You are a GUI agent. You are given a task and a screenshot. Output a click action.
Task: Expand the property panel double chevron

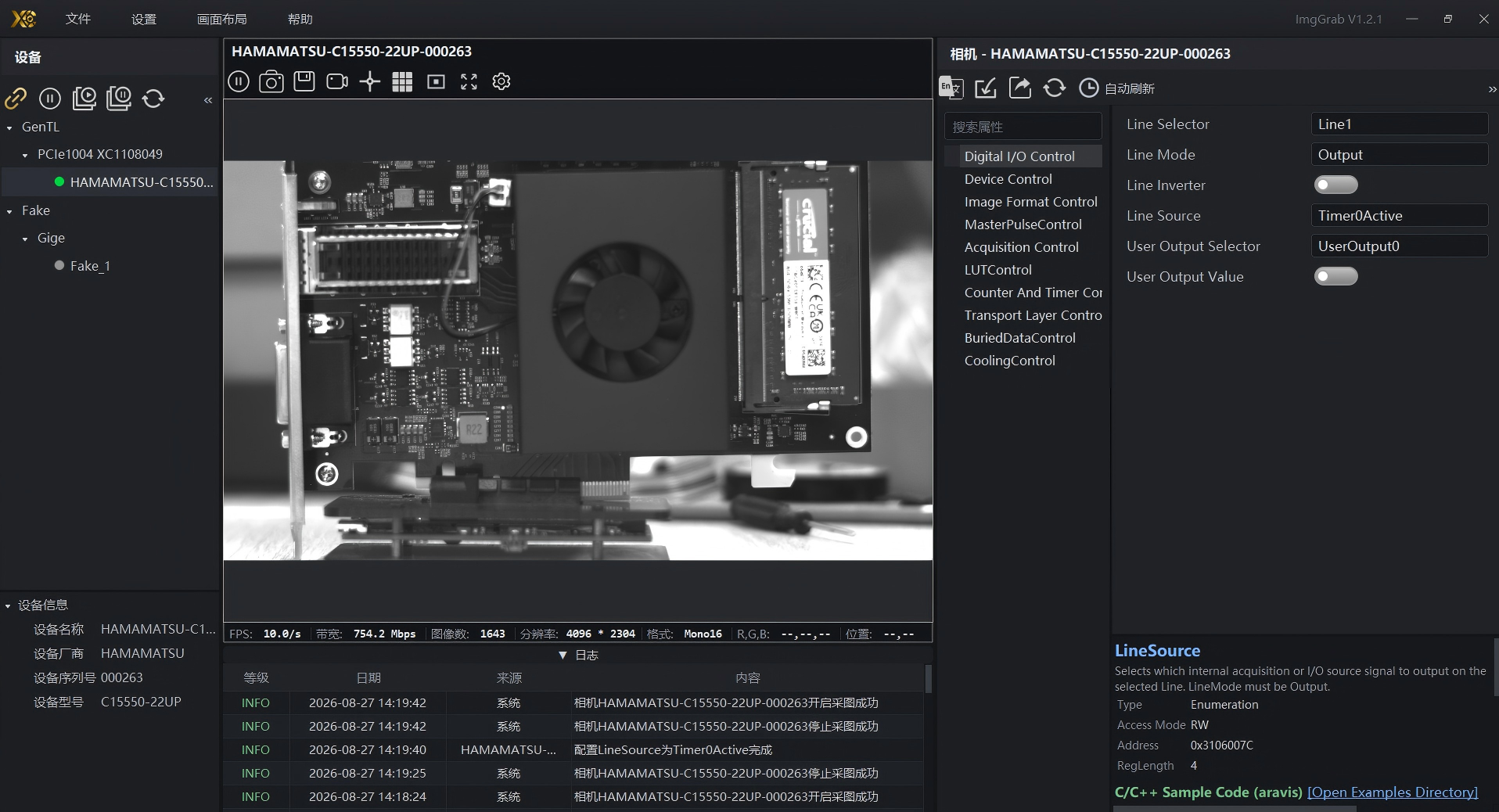pyautogui.click(x=1492, y=90)
